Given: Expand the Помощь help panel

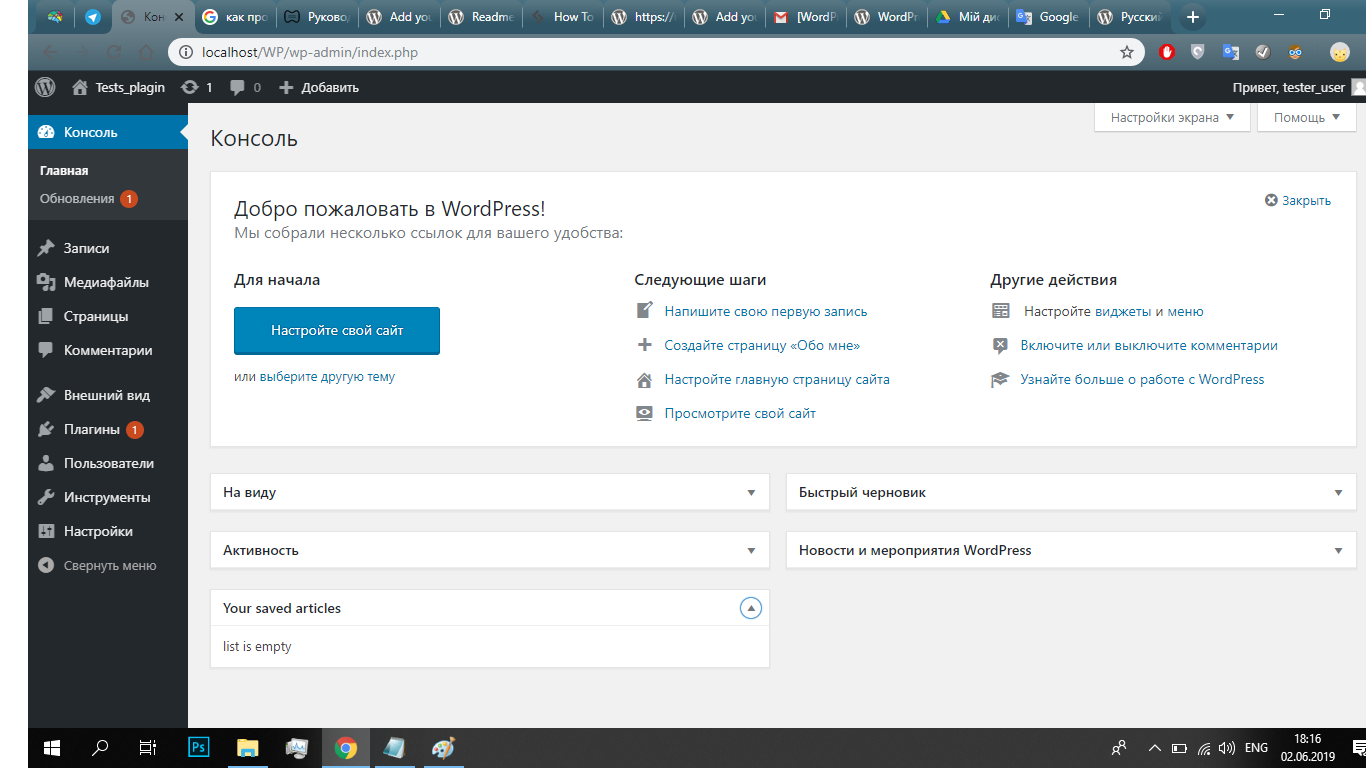Looking at the screenshot, I should (x=1307, y=117).
